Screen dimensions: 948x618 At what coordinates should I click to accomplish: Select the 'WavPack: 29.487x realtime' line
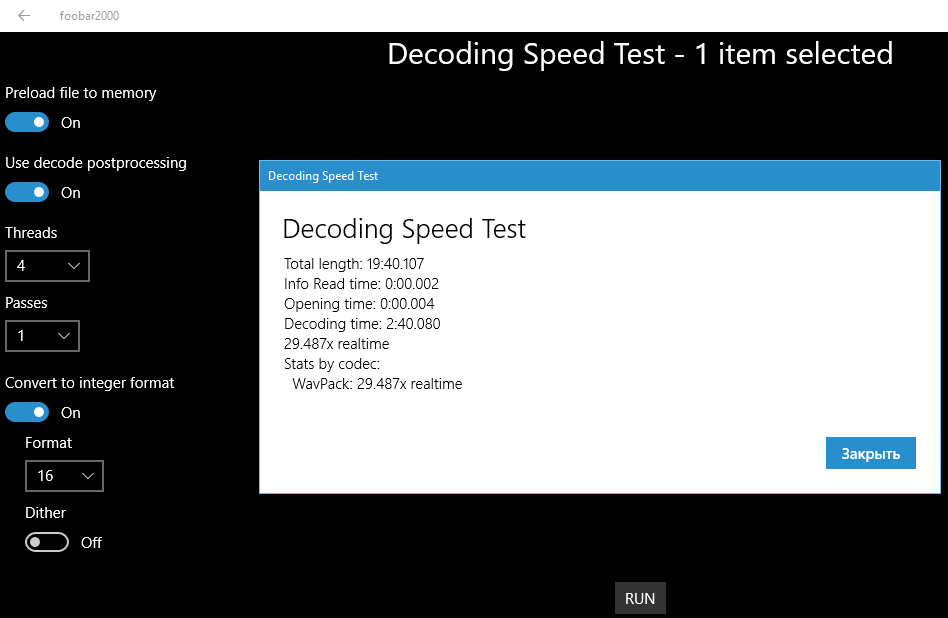tap(377, 383)
